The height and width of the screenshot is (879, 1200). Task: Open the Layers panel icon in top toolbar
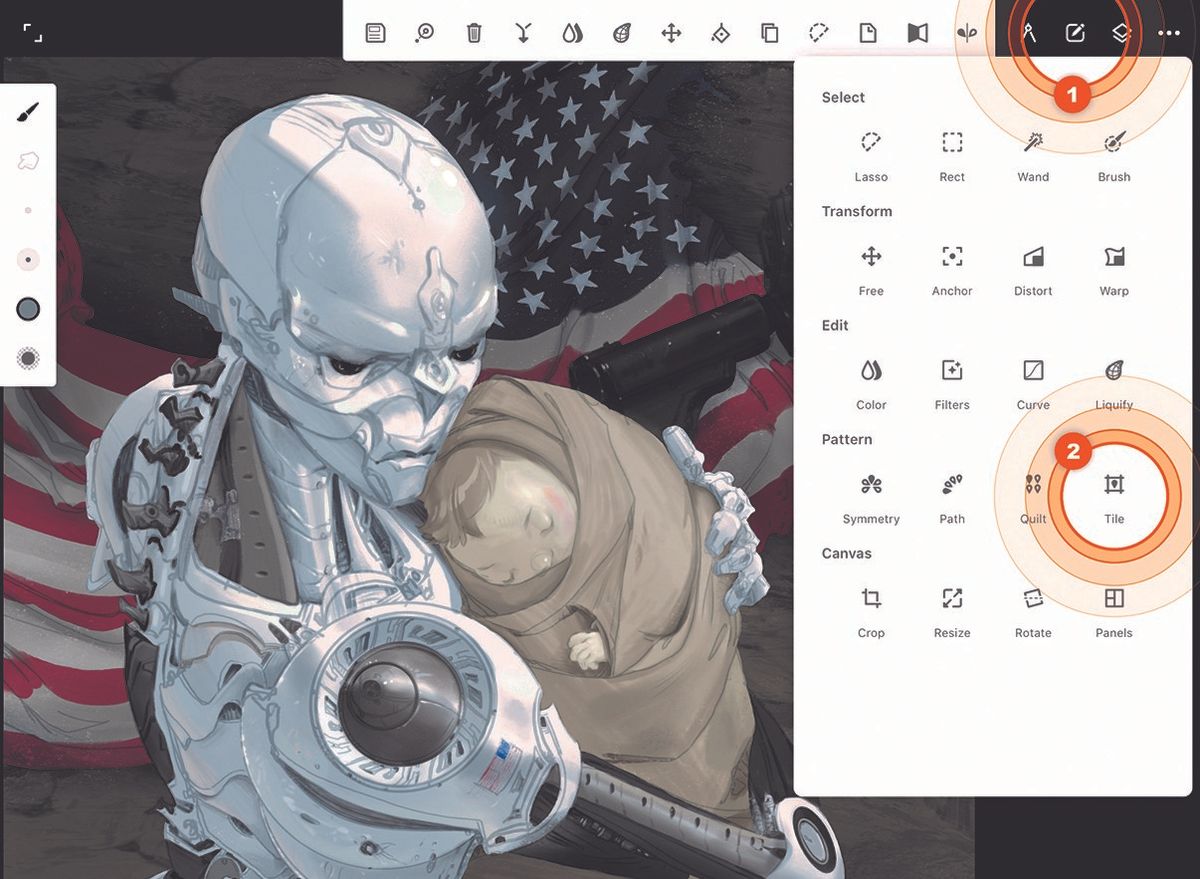[x=1120, y=31]
